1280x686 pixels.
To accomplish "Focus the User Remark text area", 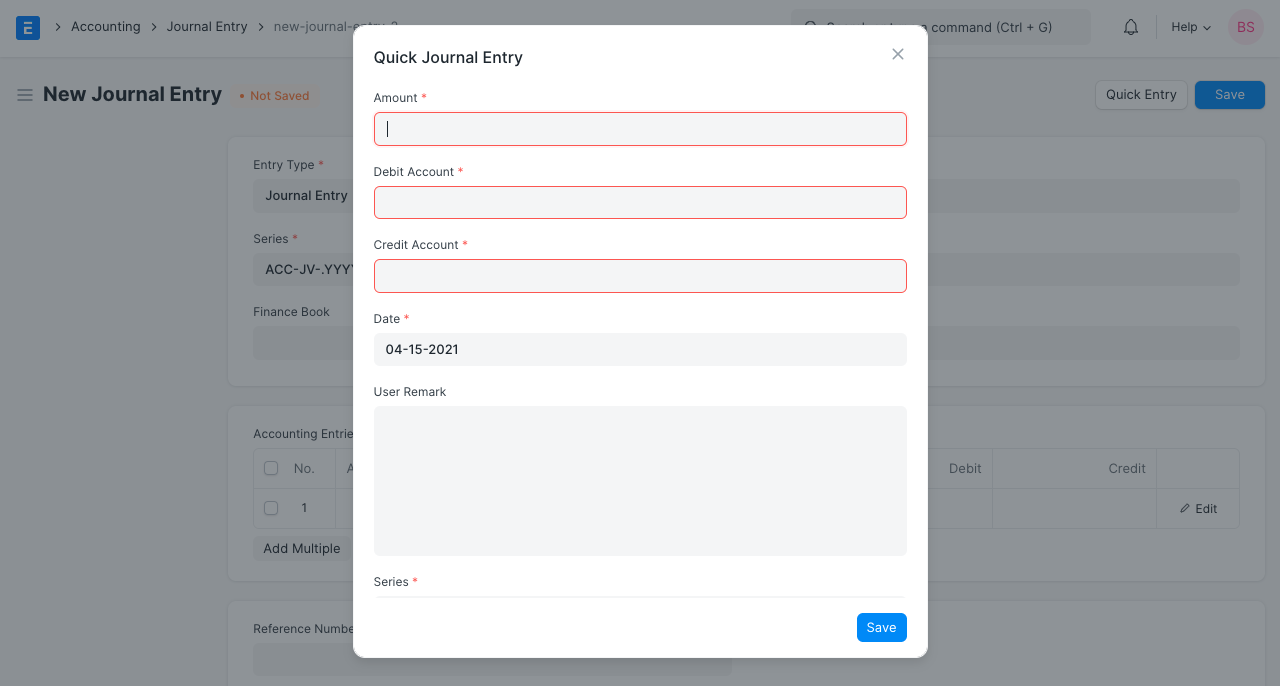I will [640, 480].
